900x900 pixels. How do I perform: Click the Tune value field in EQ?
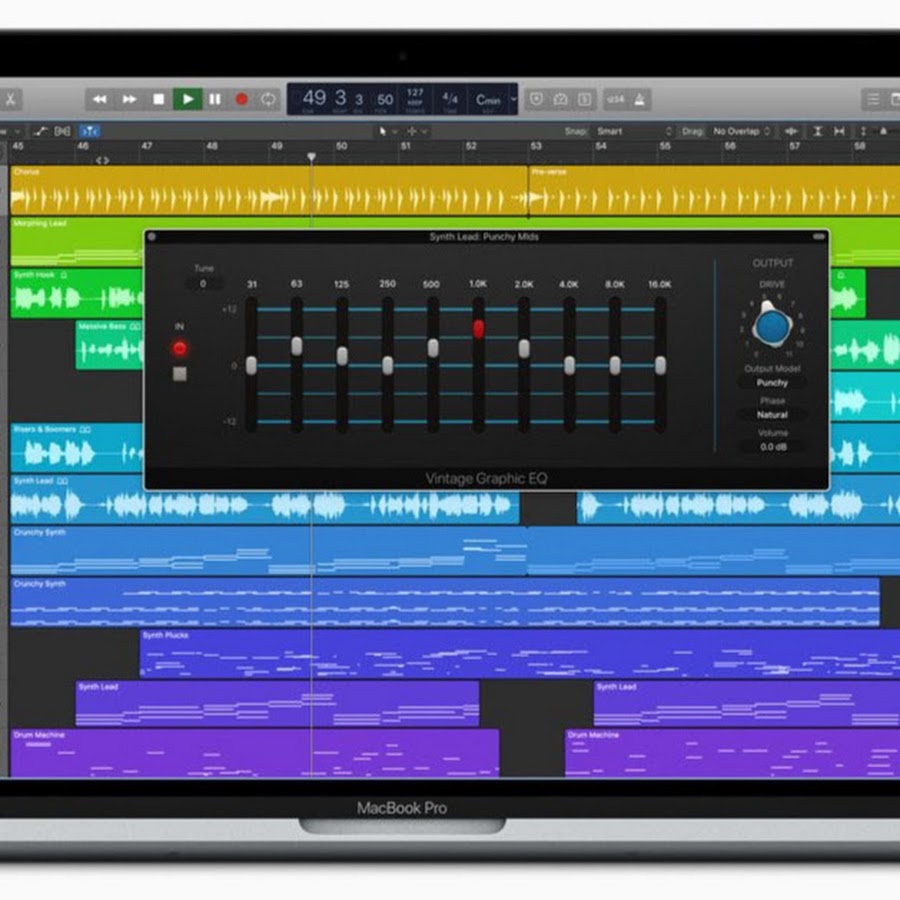click(x=203, y=284)
